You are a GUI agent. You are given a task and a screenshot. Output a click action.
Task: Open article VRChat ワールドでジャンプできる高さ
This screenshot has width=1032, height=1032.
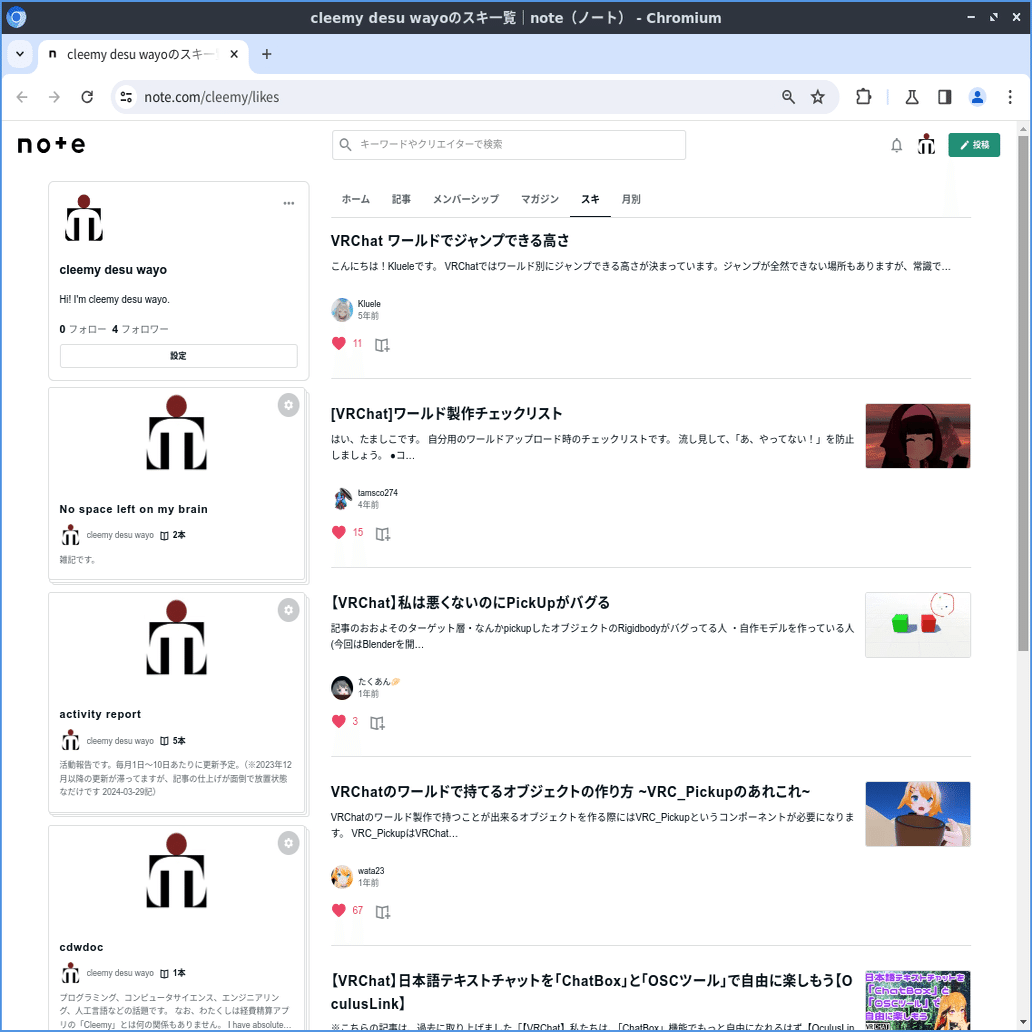click(x=450, y=241)
